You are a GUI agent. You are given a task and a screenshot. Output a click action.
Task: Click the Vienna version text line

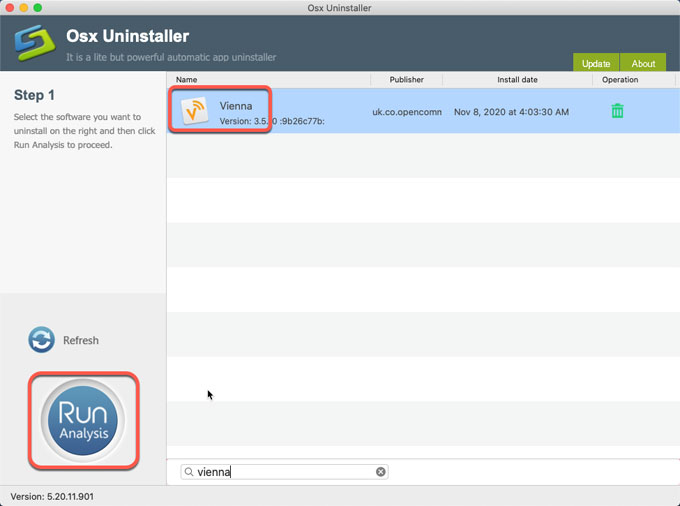point(272,121)
